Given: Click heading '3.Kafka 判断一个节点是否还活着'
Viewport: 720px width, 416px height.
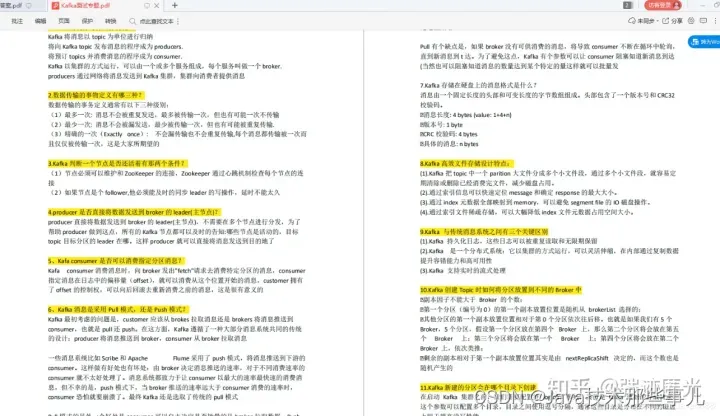Looking at the screenshot, I should (118, 163).
